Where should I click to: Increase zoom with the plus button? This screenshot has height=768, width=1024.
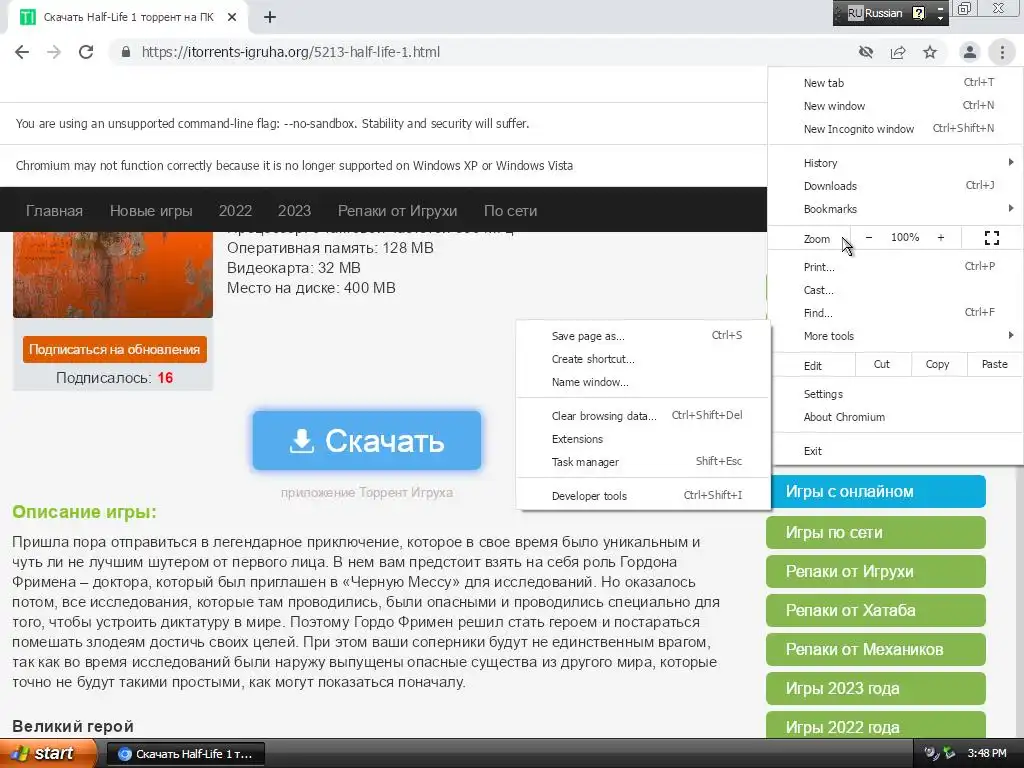[940, 238]
